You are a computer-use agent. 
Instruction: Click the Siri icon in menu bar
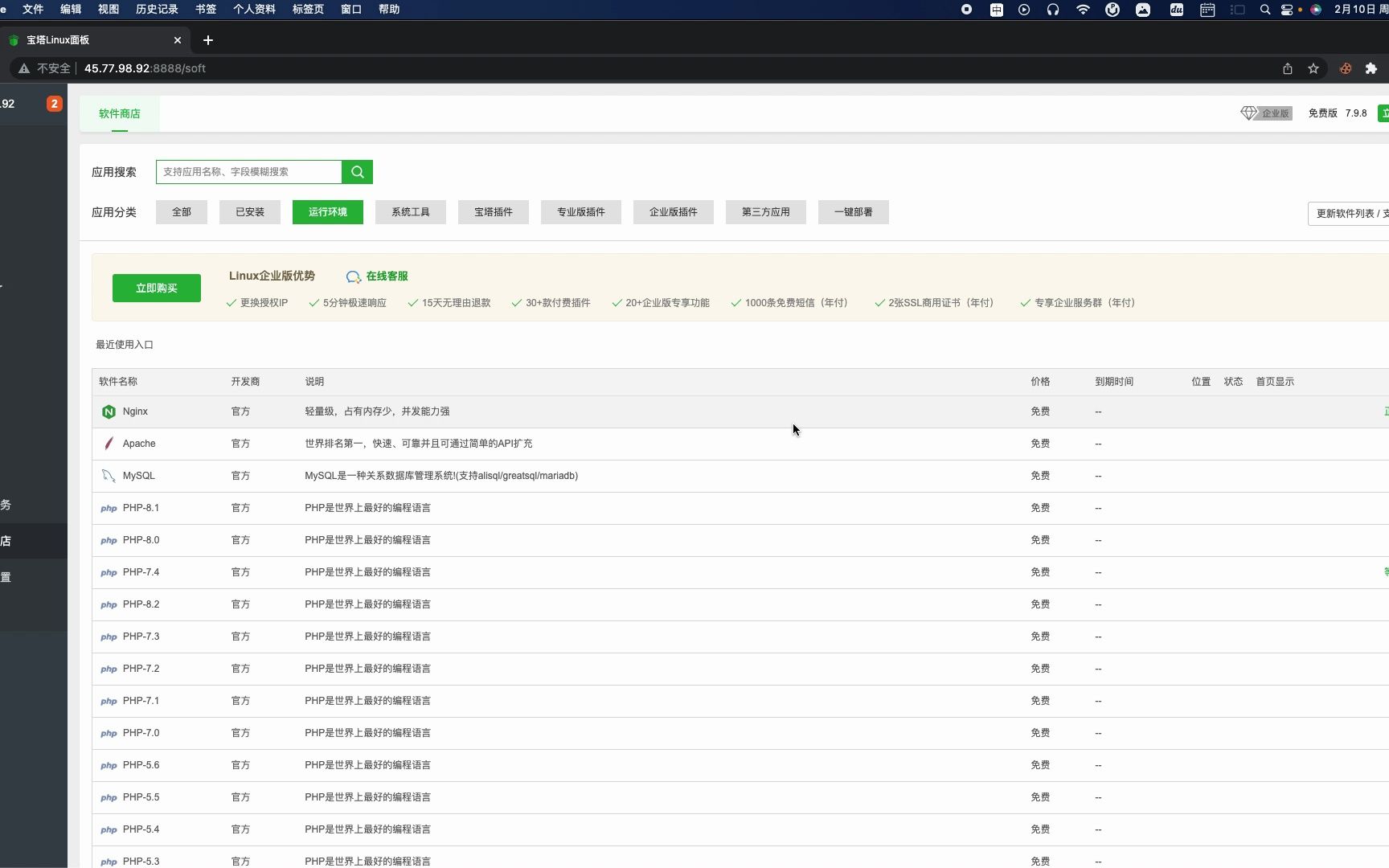(1316, 10)
